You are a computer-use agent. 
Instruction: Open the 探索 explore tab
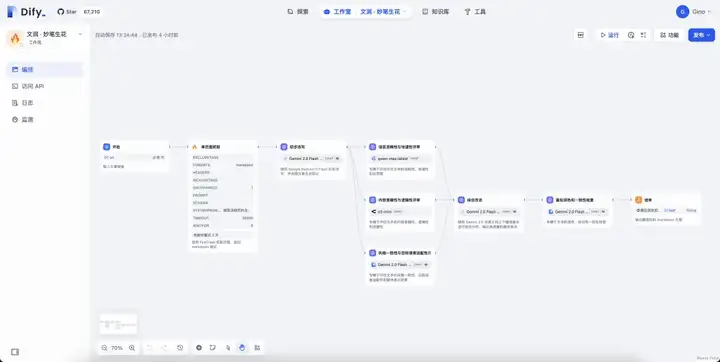pyautogui.click(x=298, y=12)
